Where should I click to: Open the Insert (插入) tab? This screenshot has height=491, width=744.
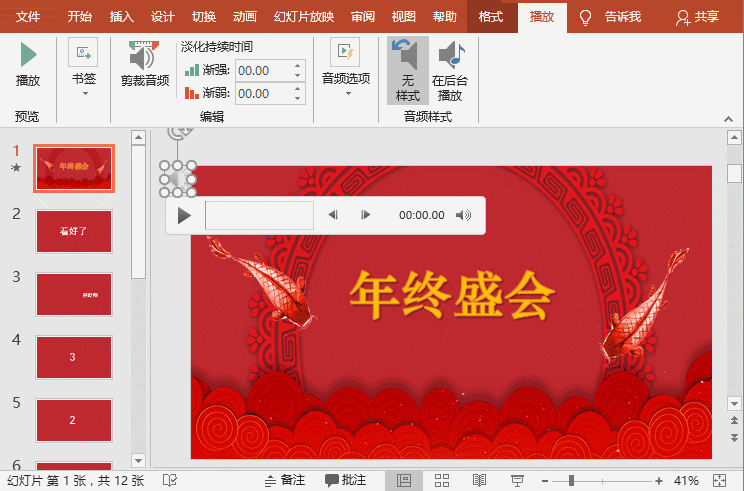121,17
